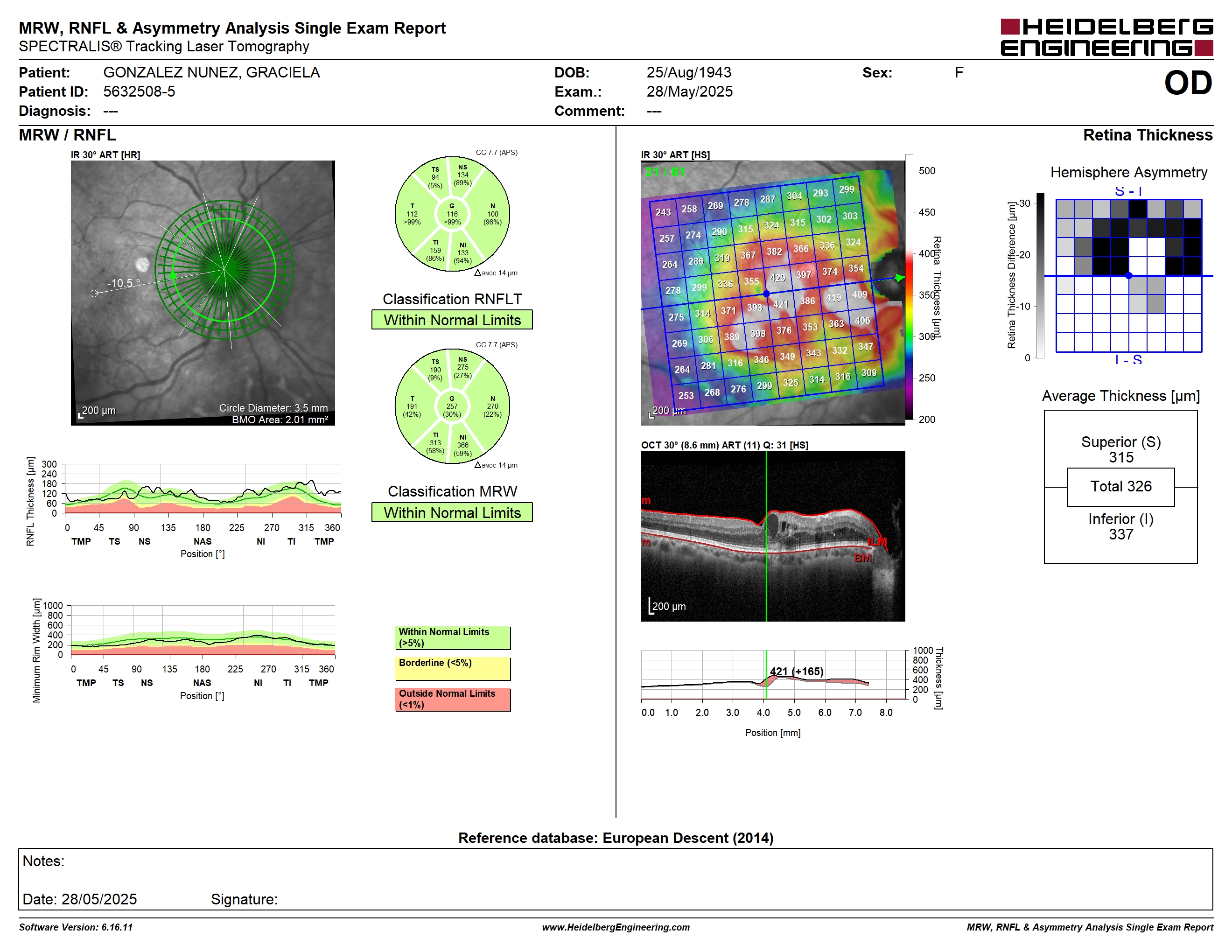The image size is (1232, 952).
Task: Click the yellow Borderline (<5%) legend swatch
Action: [x=452, y=669]
